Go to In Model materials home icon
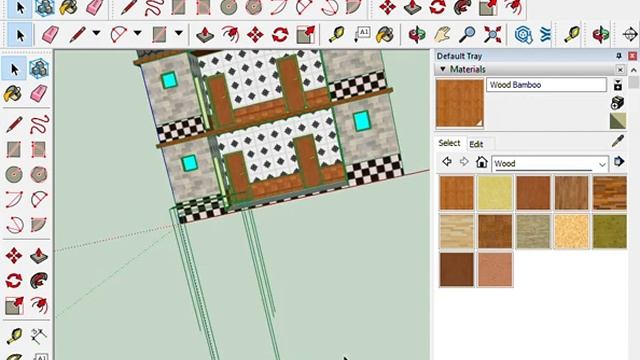This screenshot has height=360, width=640. (482, 162)
